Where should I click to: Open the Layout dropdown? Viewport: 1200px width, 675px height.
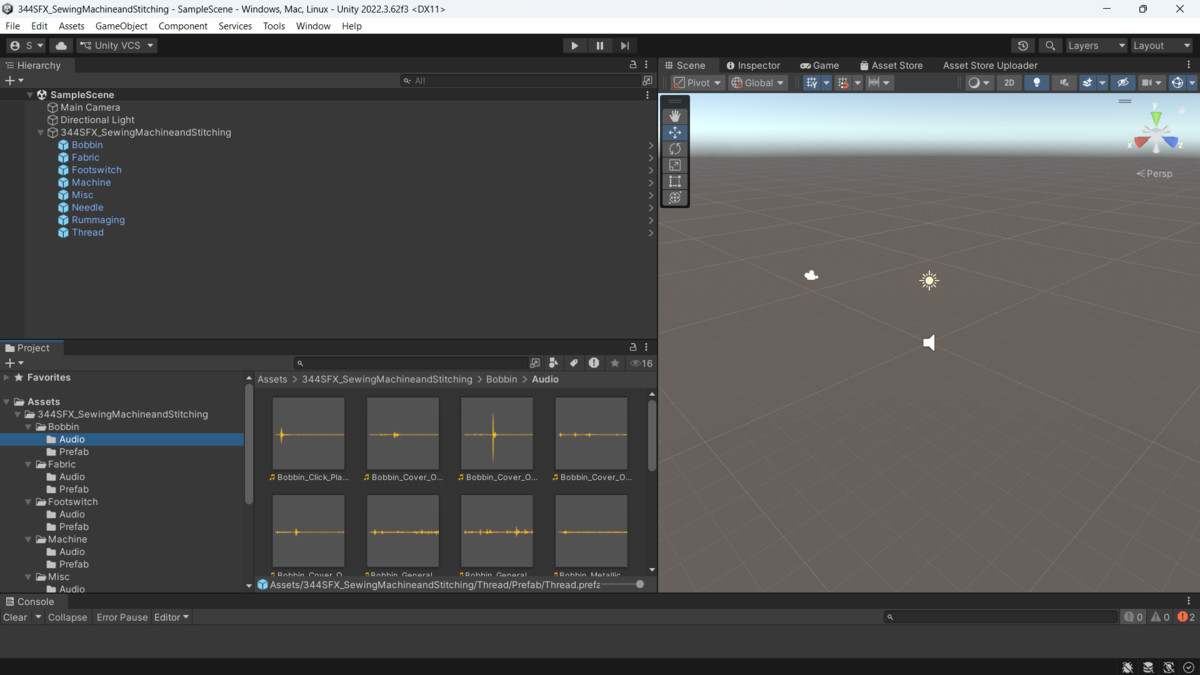tap(1161, 45)
